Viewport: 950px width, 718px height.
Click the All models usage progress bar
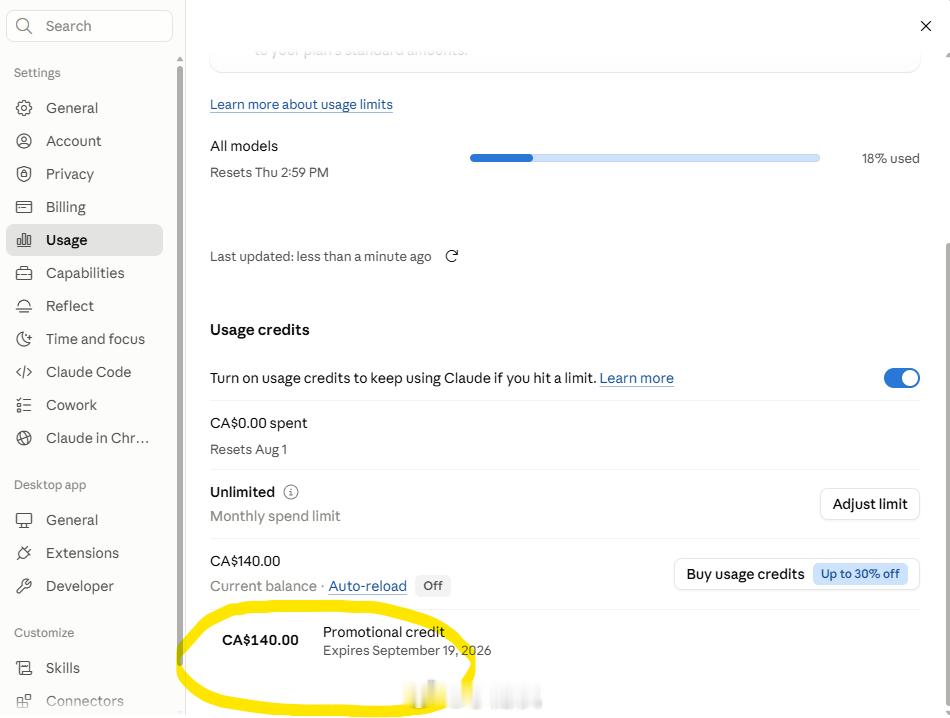(645, 158)
